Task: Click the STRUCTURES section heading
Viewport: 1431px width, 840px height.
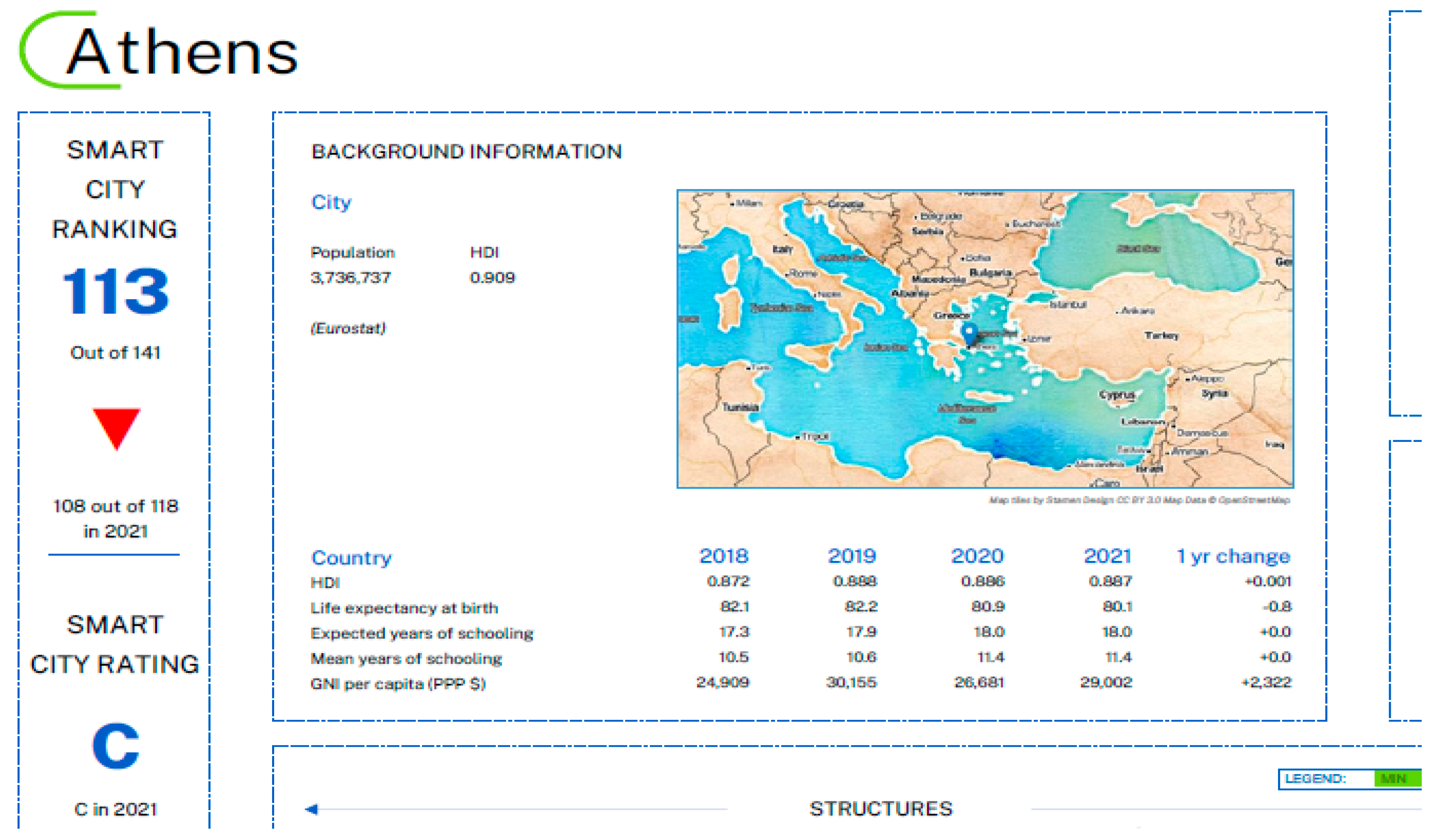Action: 881,808
